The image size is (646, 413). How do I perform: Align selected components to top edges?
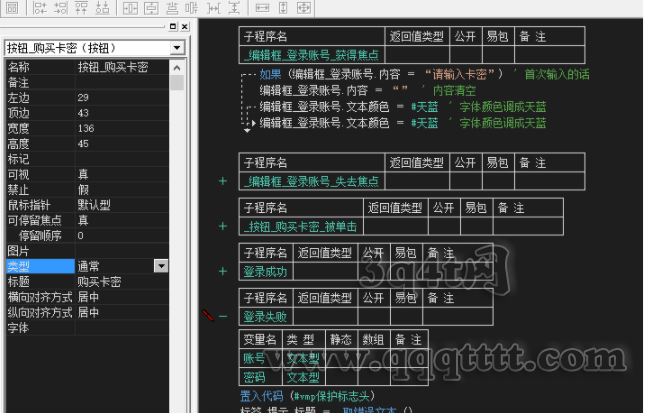pyautogui.click(x=81, y=7)
